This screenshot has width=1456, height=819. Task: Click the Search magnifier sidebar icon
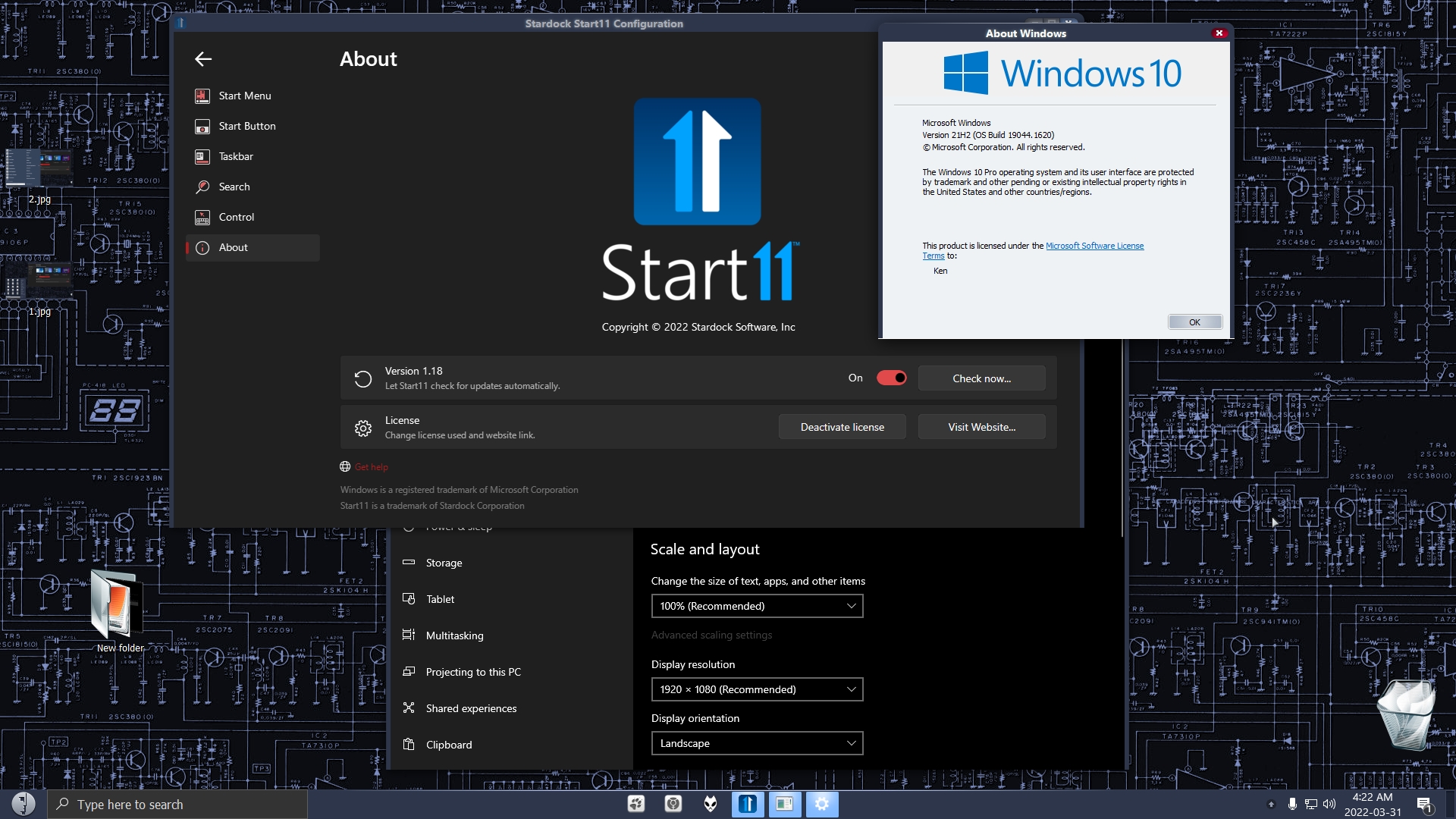tap(202, 187)
